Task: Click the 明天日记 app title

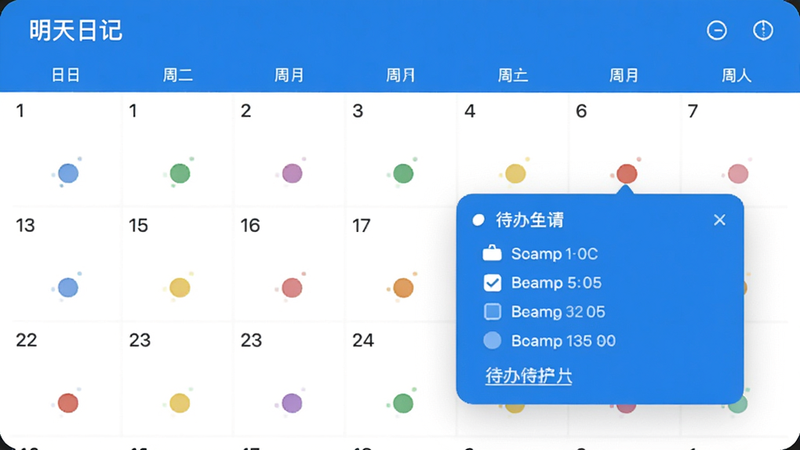Action: tap(76, 31)
